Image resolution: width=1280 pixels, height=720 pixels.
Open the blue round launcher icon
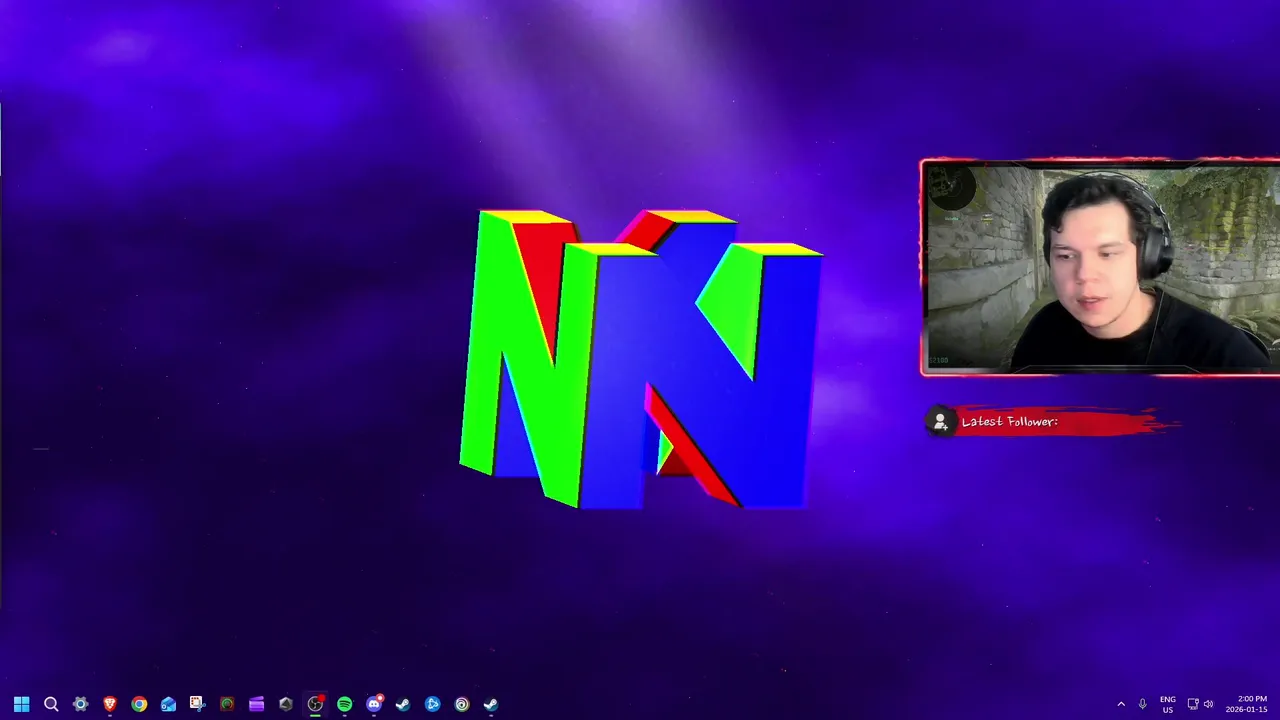pyautogui.click(x=432, y=704)
